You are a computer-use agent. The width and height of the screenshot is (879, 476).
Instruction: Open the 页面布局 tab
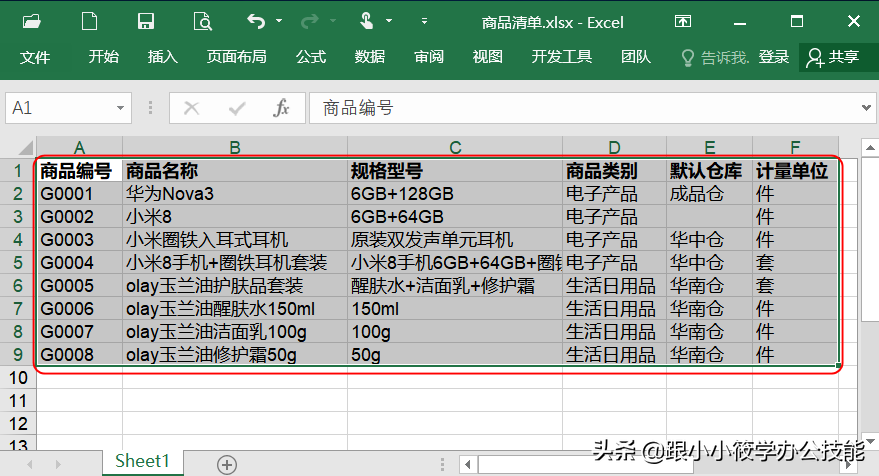pos(237,57)
